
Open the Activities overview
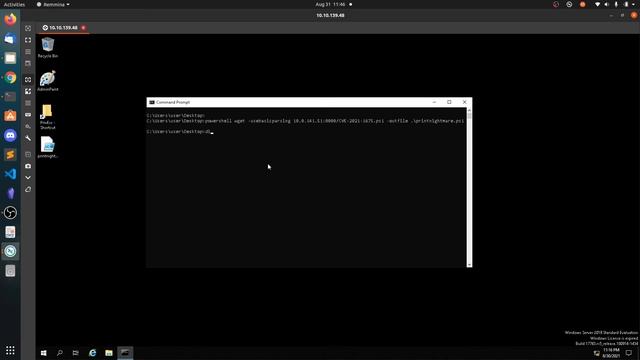coord(14,4)
